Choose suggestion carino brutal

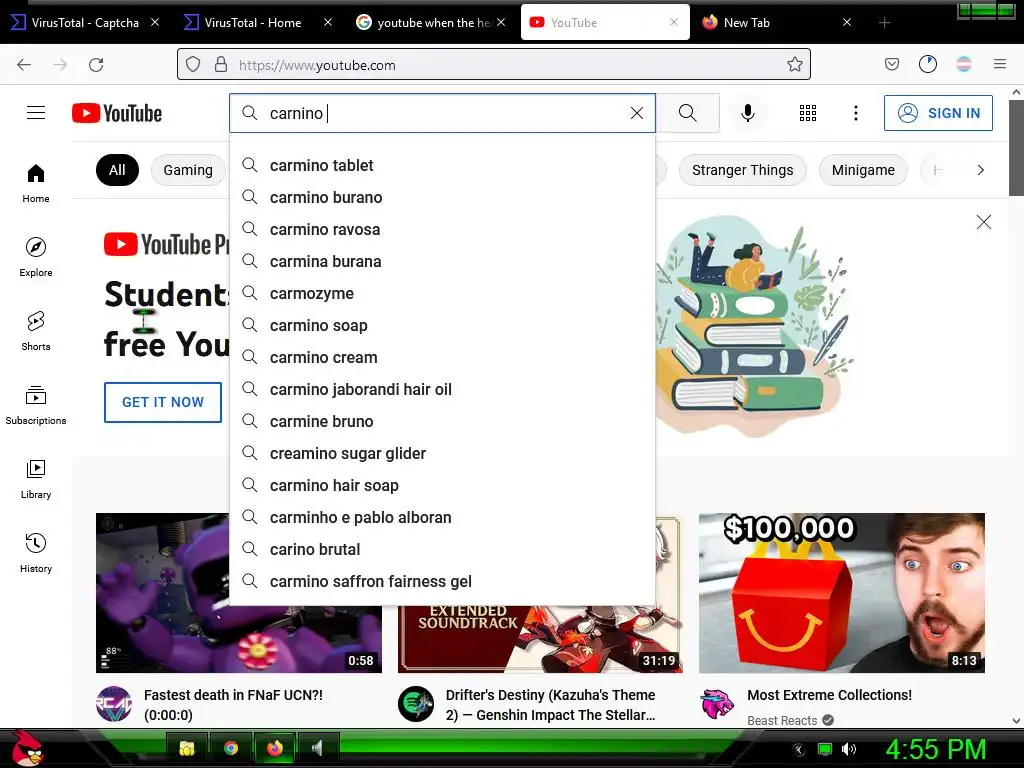(x=442, y=549)
